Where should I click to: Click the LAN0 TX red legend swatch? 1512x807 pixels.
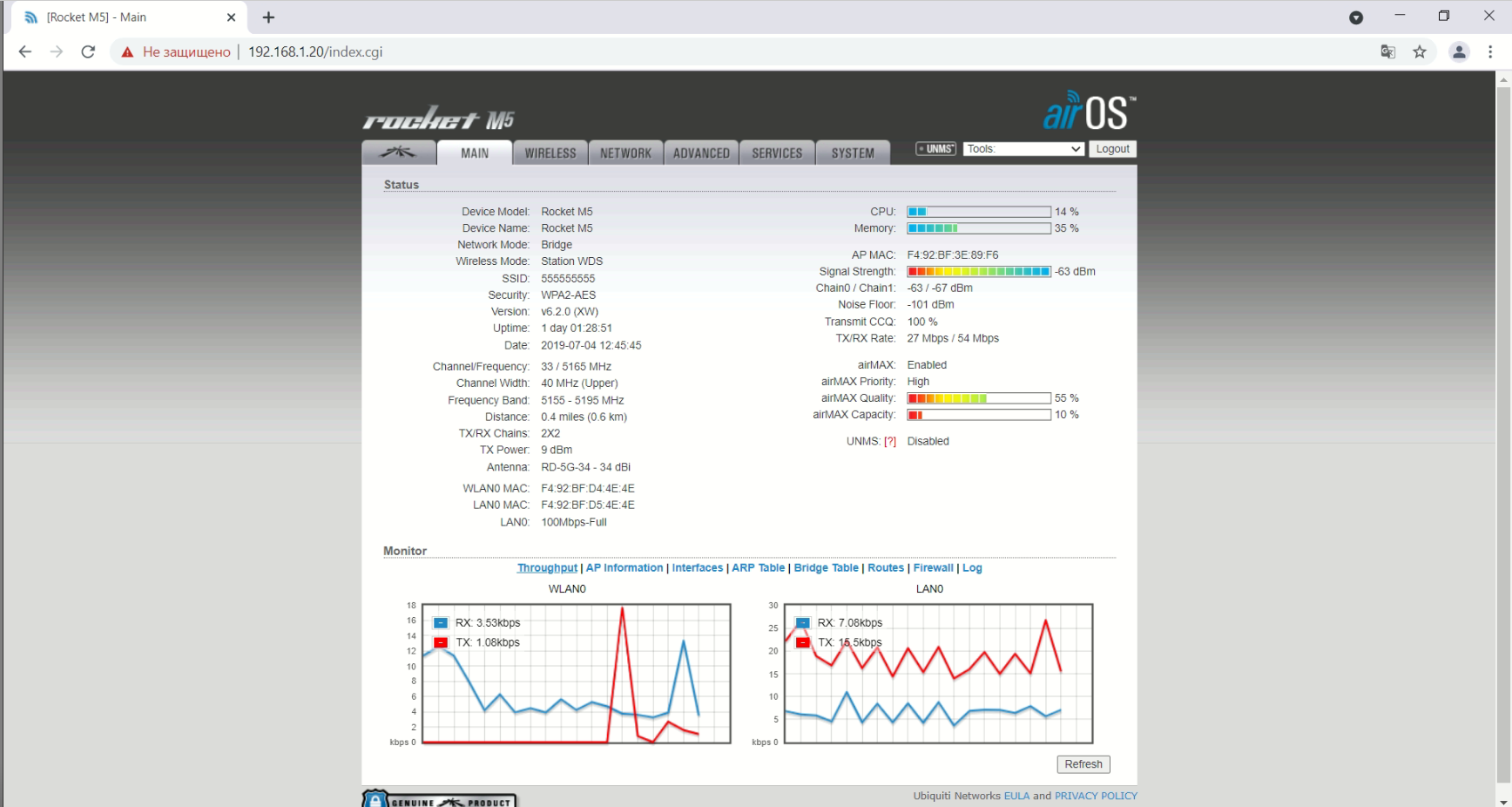click(x=803, y=642)
